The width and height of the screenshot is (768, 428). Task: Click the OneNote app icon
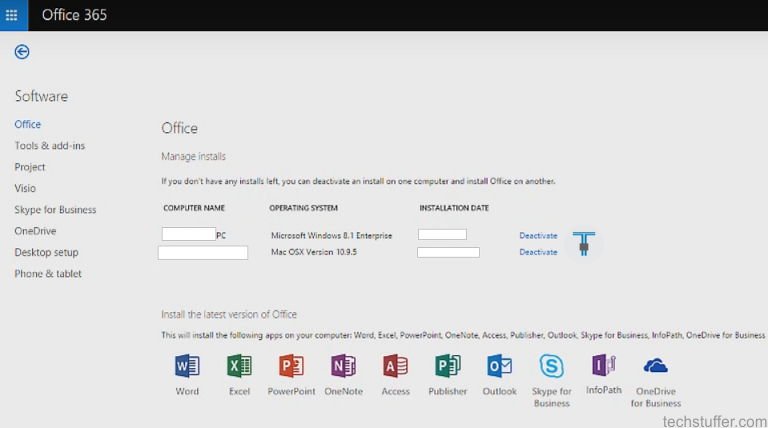pos(343,366)
